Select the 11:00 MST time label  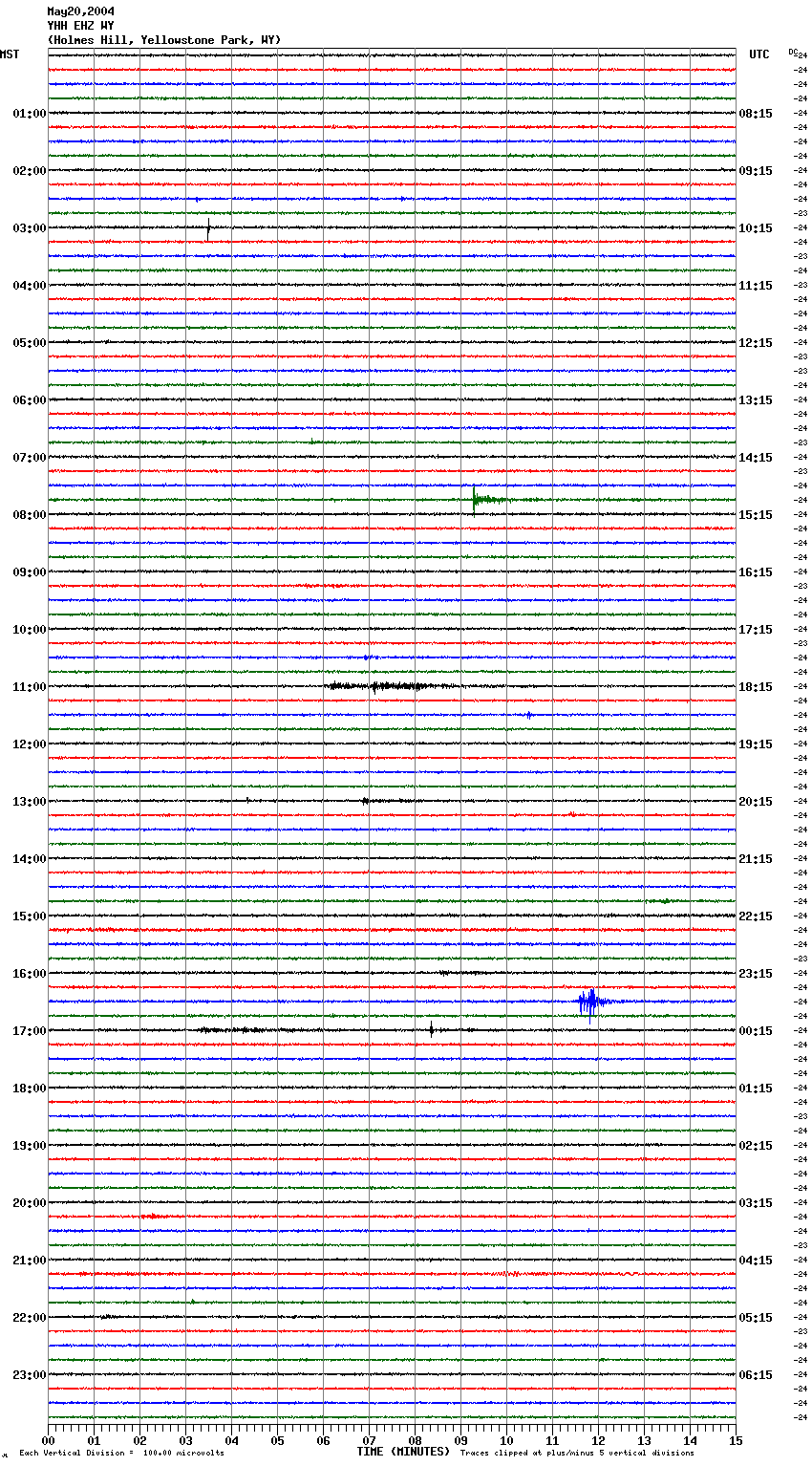pos(29,687)
